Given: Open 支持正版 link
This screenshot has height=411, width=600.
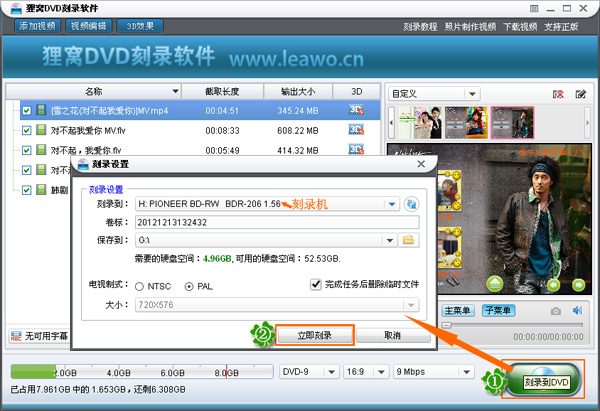Looking at the screenshot, I should coord(561,27).
